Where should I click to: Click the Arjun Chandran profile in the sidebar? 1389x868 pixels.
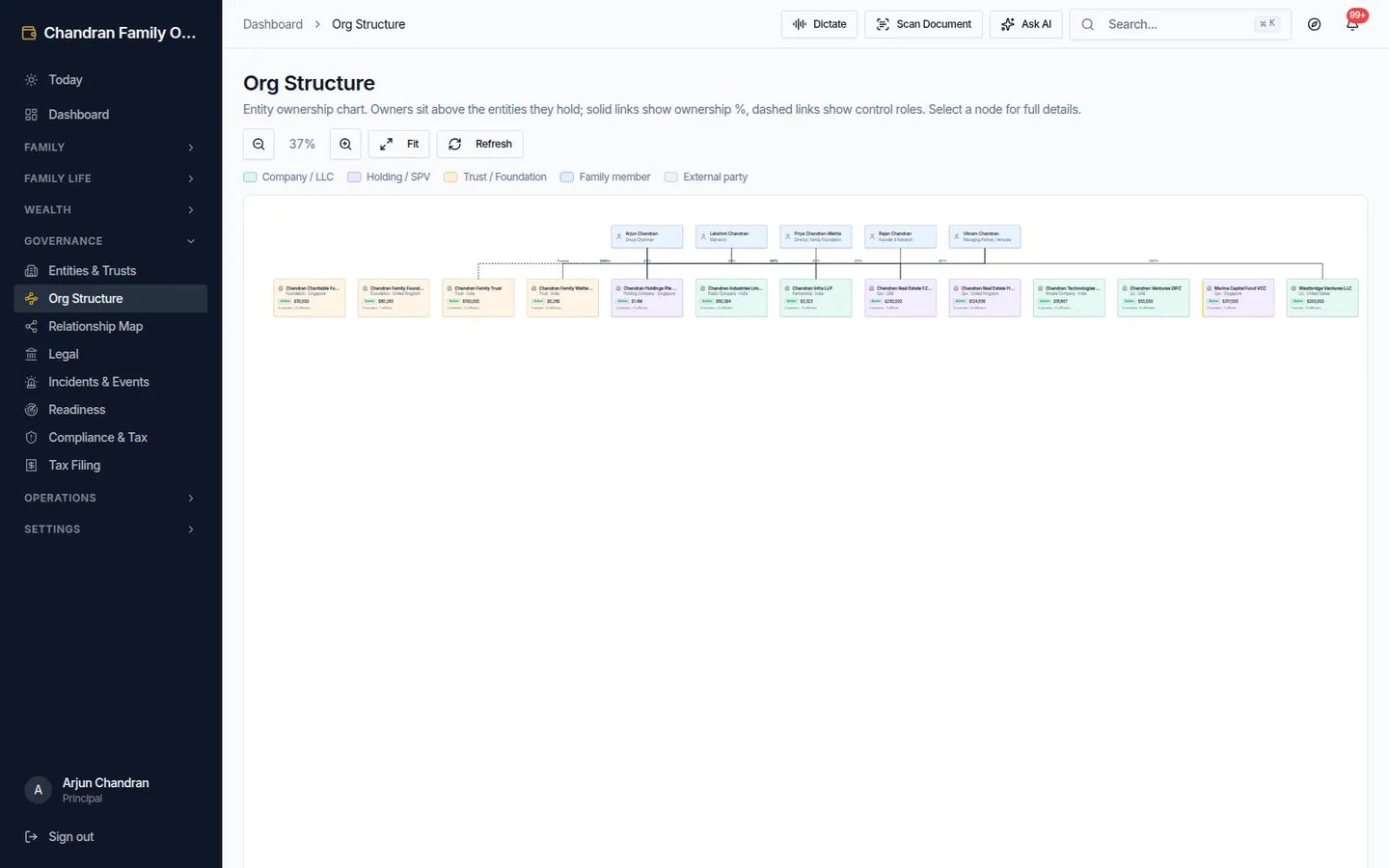coord(111,790)
